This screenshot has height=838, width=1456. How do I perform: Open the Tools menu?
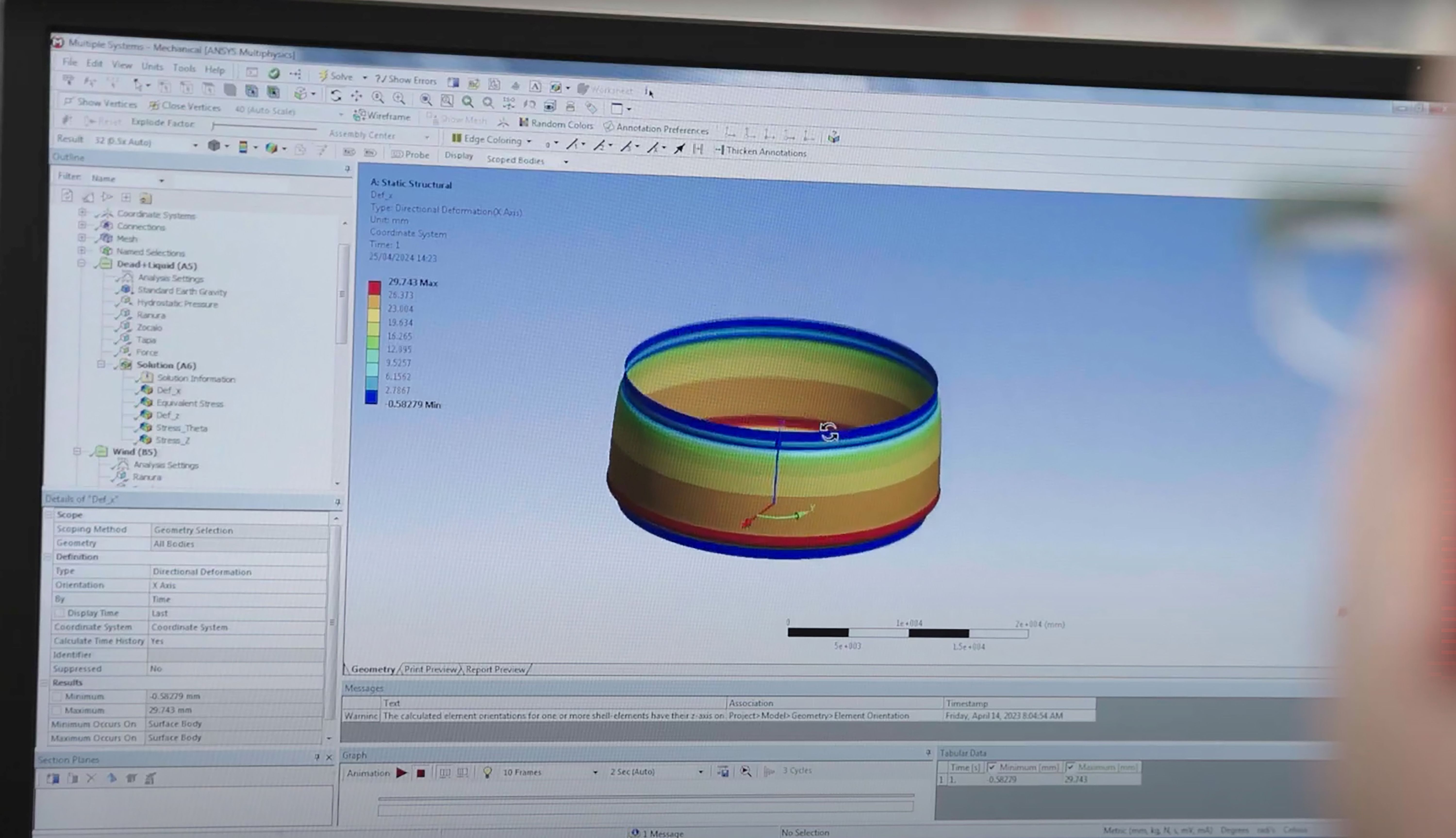point(184,68)
